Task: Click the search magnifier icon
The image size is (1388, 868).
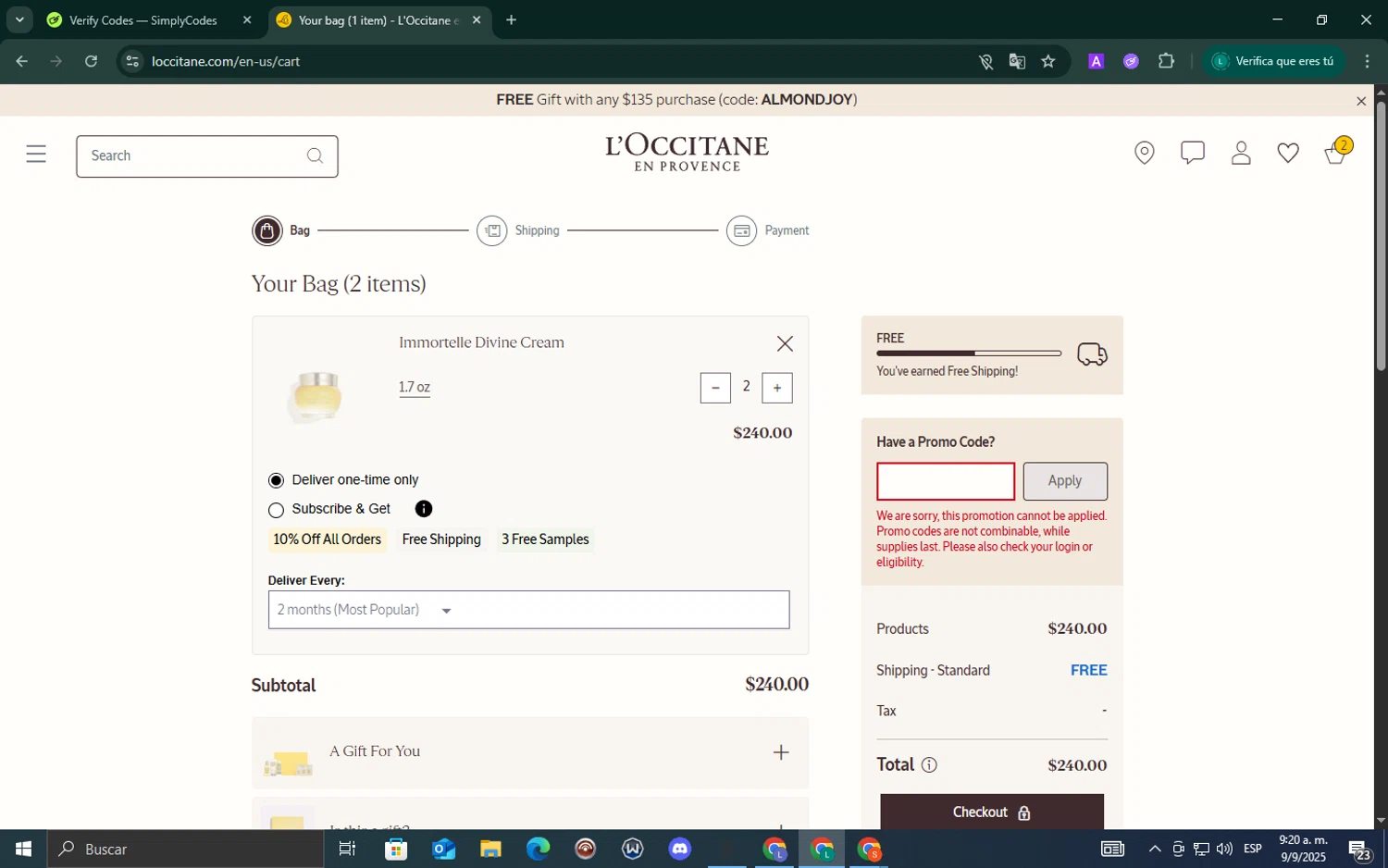Action: tap(315, 155)
